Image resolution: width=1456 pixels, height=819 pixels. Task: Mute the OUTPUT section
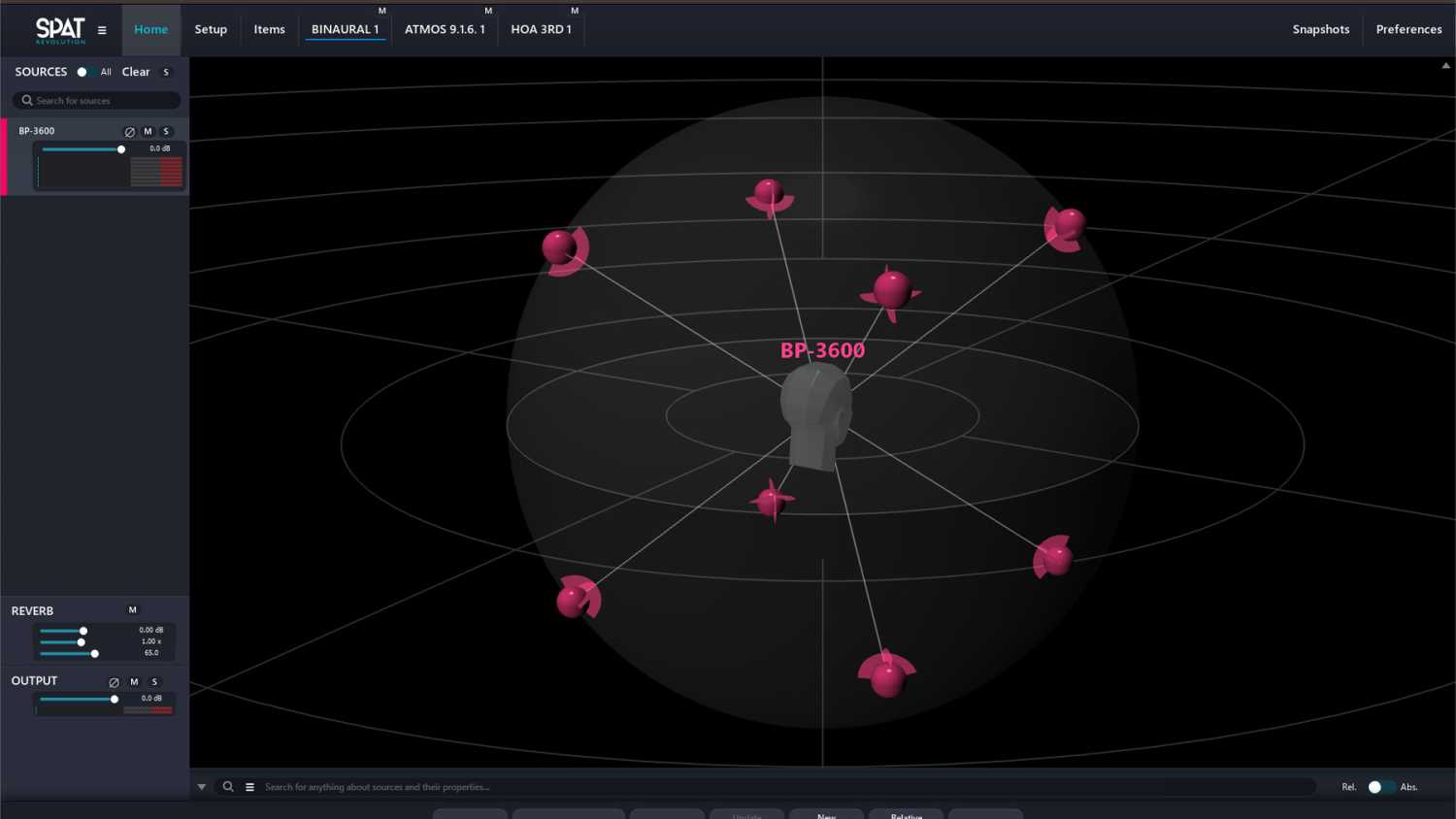134,681
